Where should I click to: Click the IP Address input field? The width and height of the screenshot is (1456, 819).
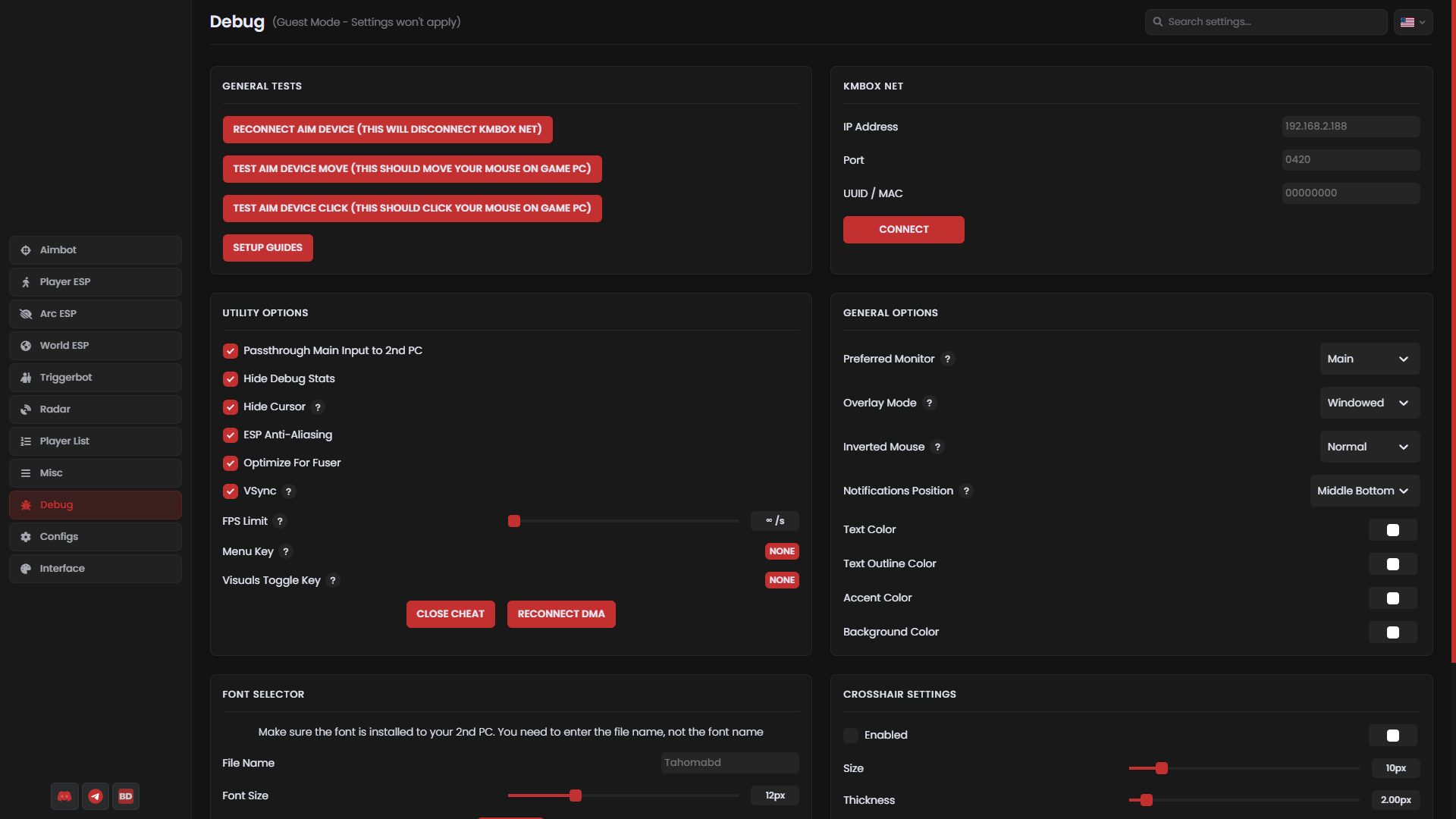pyautogui.click(x=1351, y=127)
